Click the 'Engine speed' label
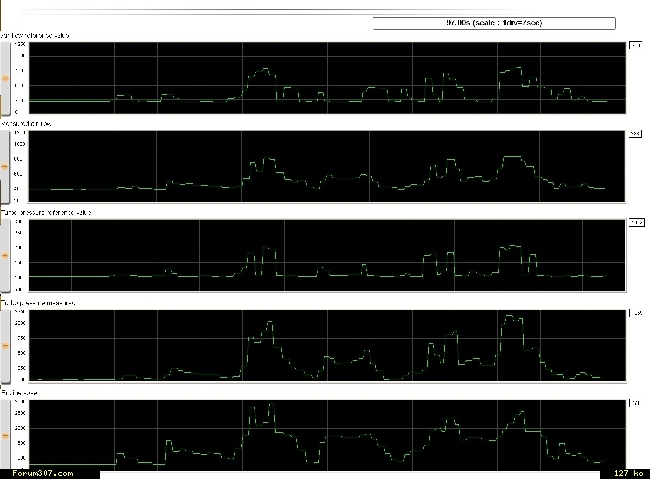The width and height of the screenshot is (650, 479). click(x=19, y=392)
